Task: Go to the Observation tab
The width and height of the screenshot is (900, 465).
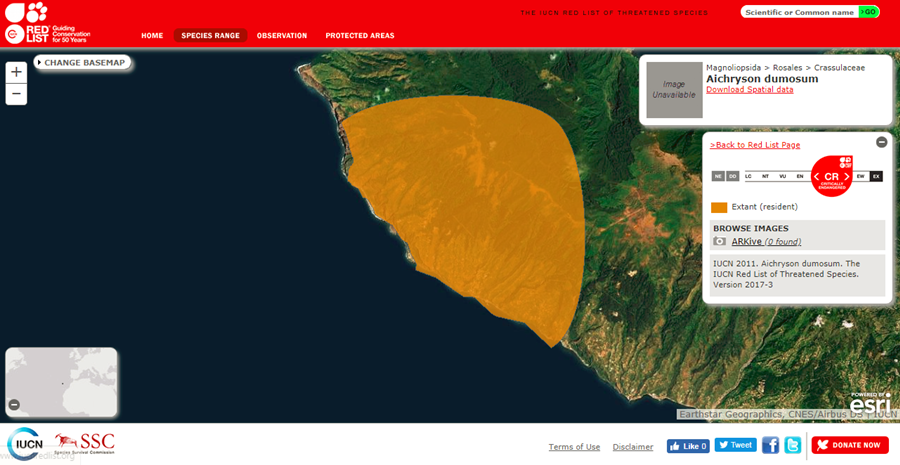Action: tap(282, 36)
